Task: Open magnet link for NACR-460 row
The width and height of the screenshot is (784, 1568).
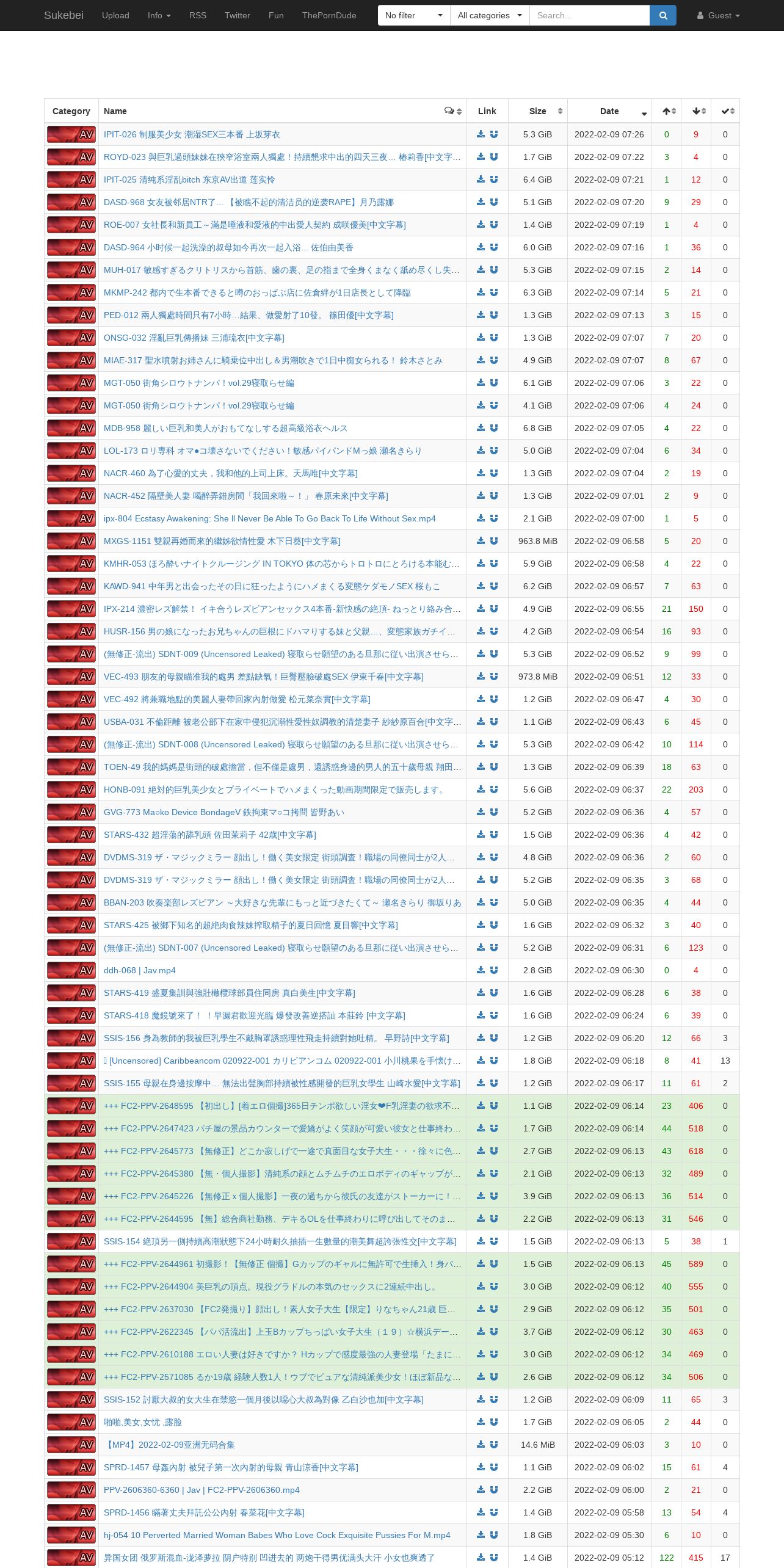Action: (x=494, y=473)
